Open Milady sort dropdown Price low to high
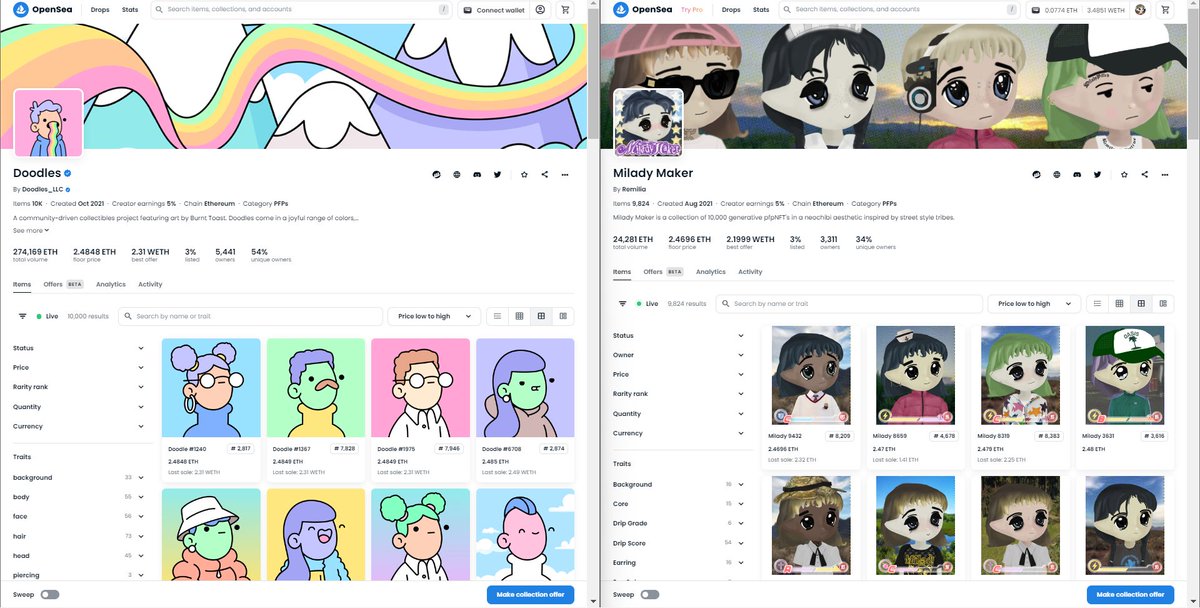 (x=1034, y=303)
